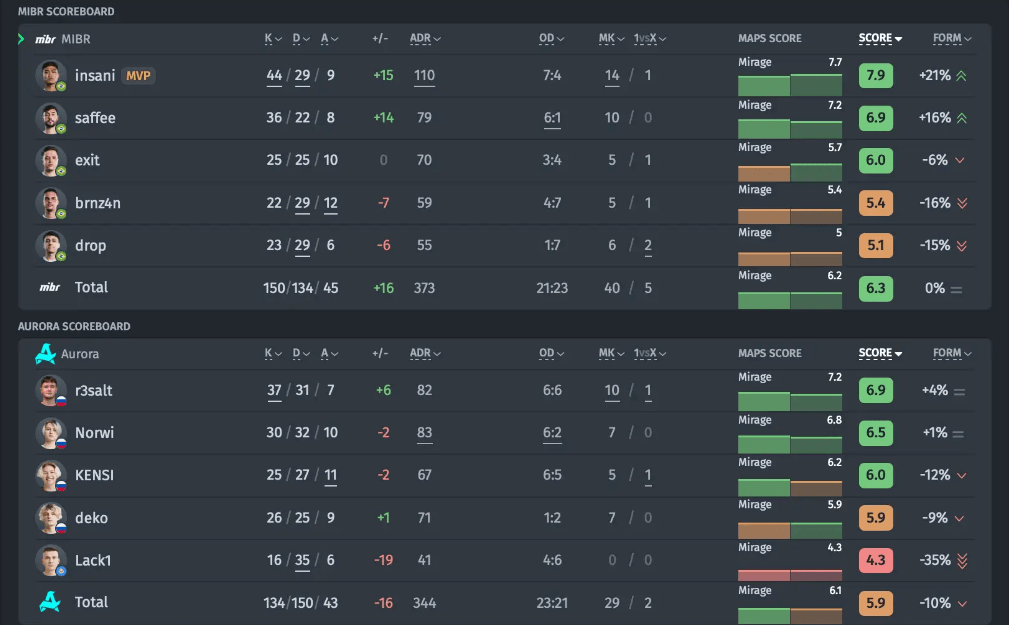
Task: Sort Aurora table by FORM column
Action: tap(952, 353)
